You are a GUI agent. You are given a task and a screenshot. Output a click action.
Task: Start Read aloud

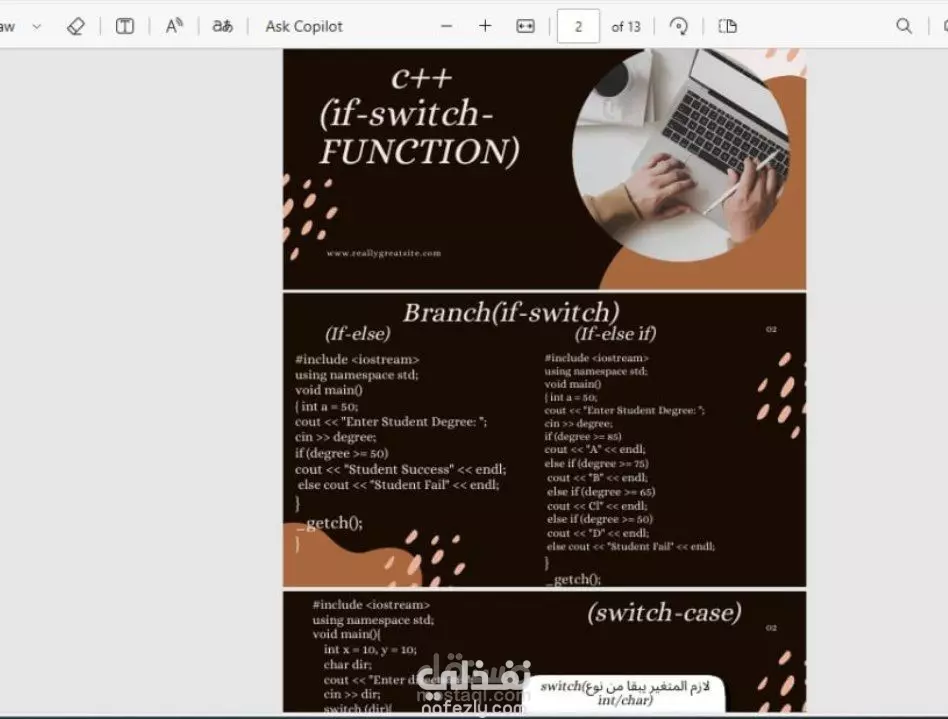(x=174, y=26)
